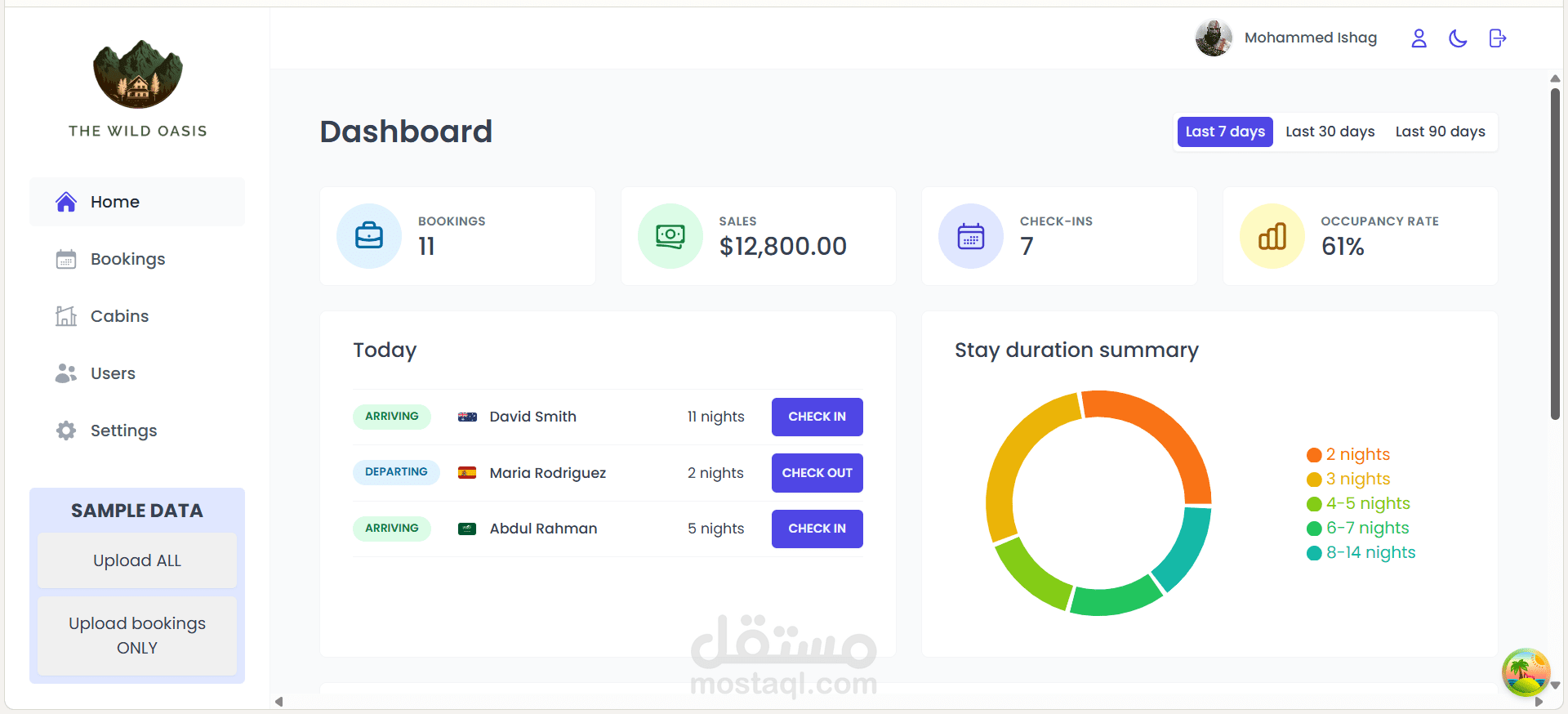
Task: Click Maria Rodriguez's Spain flag
Action: click(x=467, y=473)
